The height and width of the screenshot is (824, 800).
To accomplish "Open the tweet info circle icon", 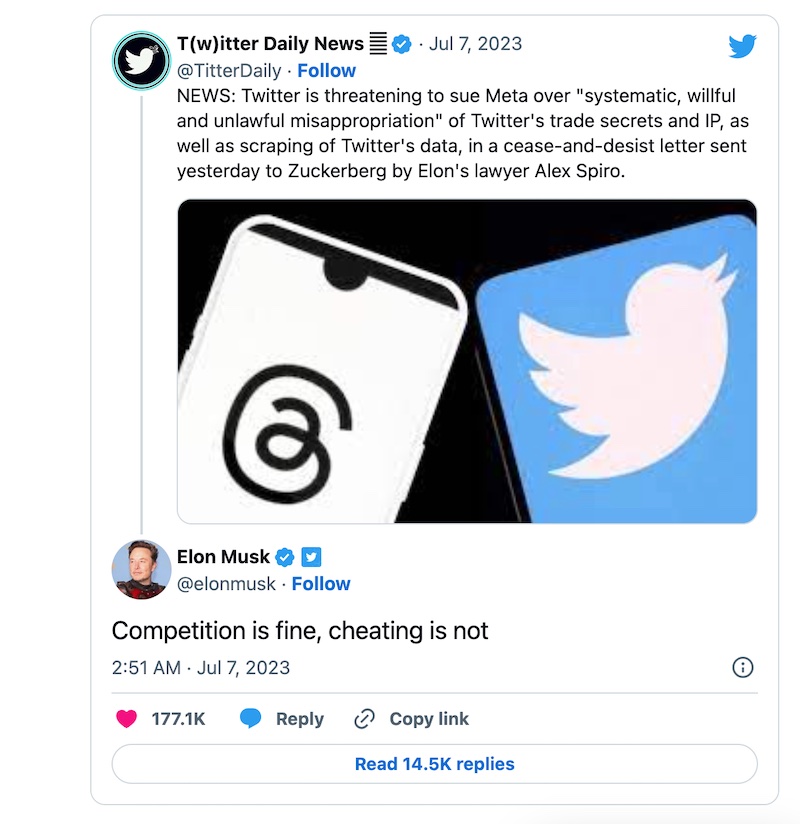I will (743, 668).
